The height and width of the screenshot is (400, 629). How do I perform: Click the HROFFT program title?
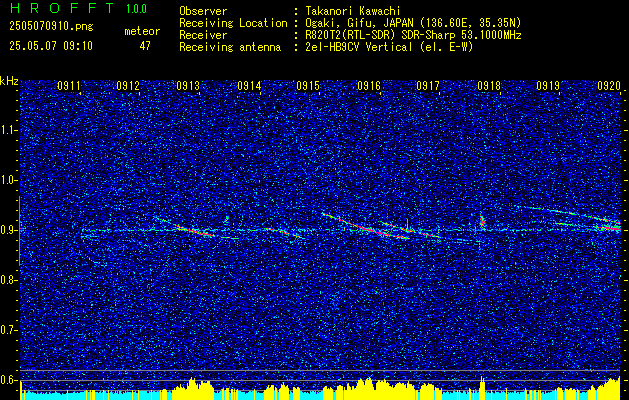pyautogui.click(x=61, y=8)
